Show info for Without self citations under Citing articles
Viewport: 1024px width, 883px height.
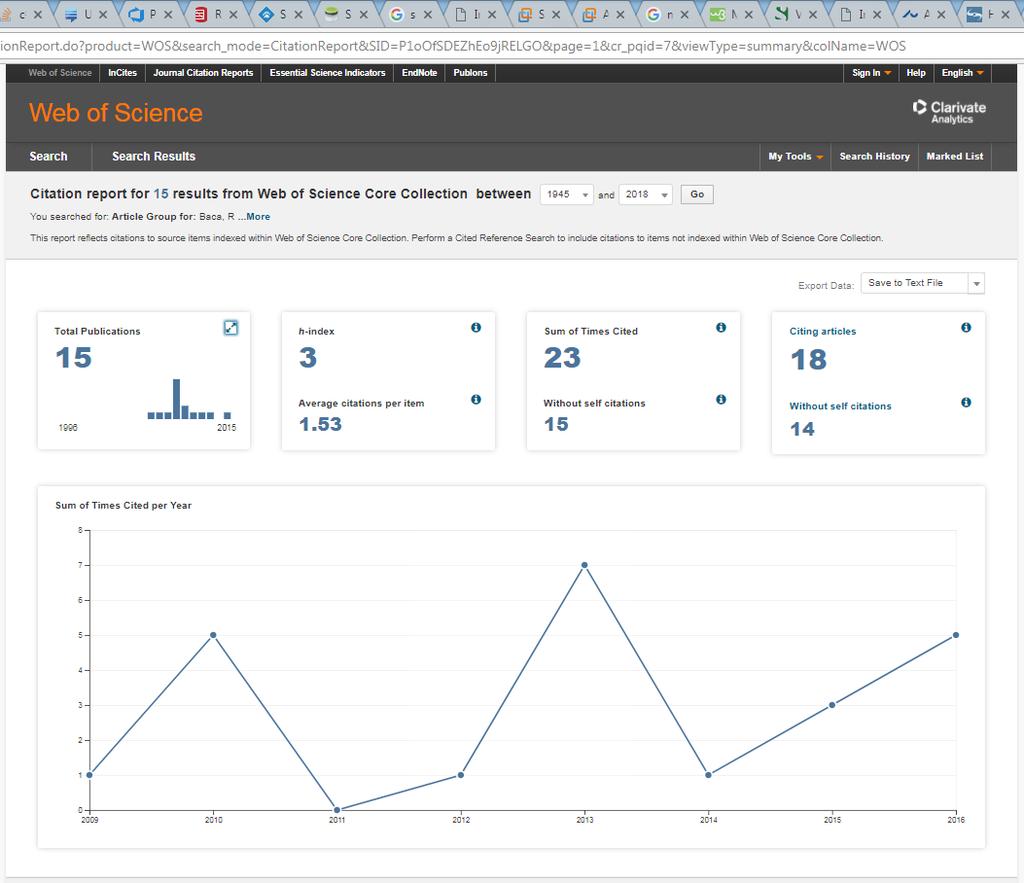[x=966, y=402]
